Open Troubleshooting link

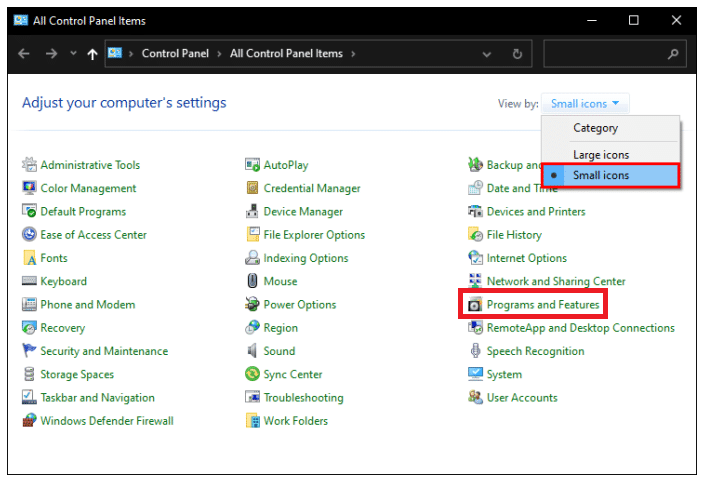tap(304, 398)
